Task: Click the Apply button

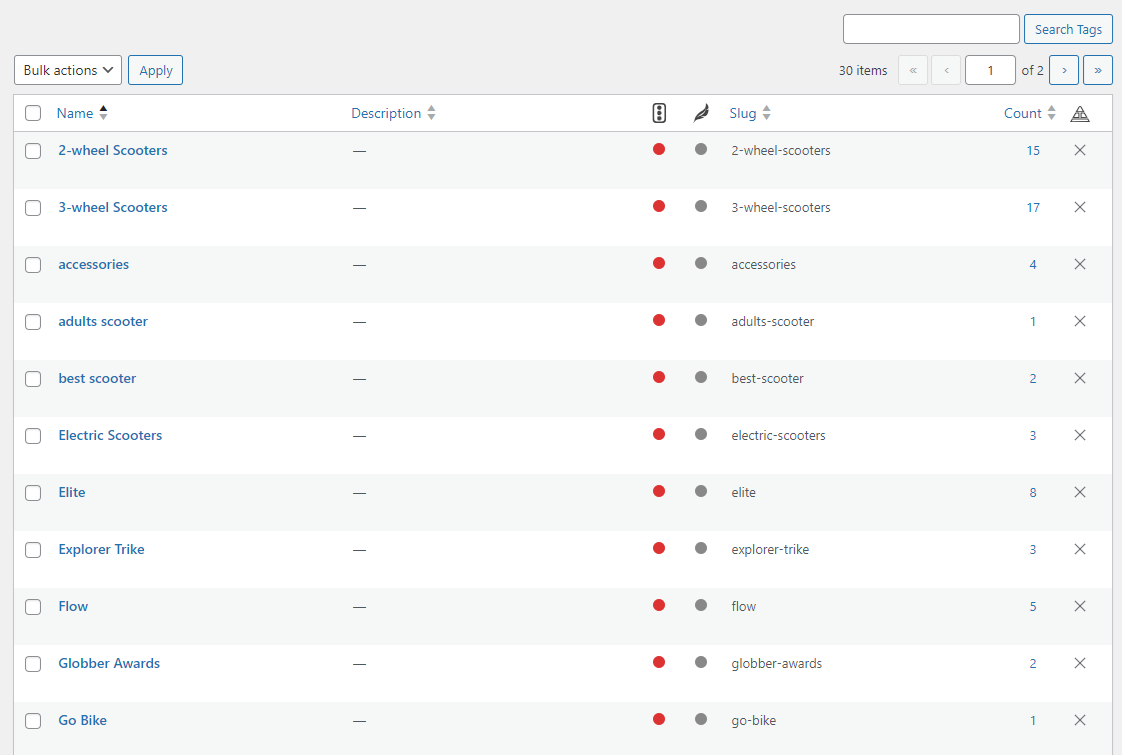Action: 155,70
